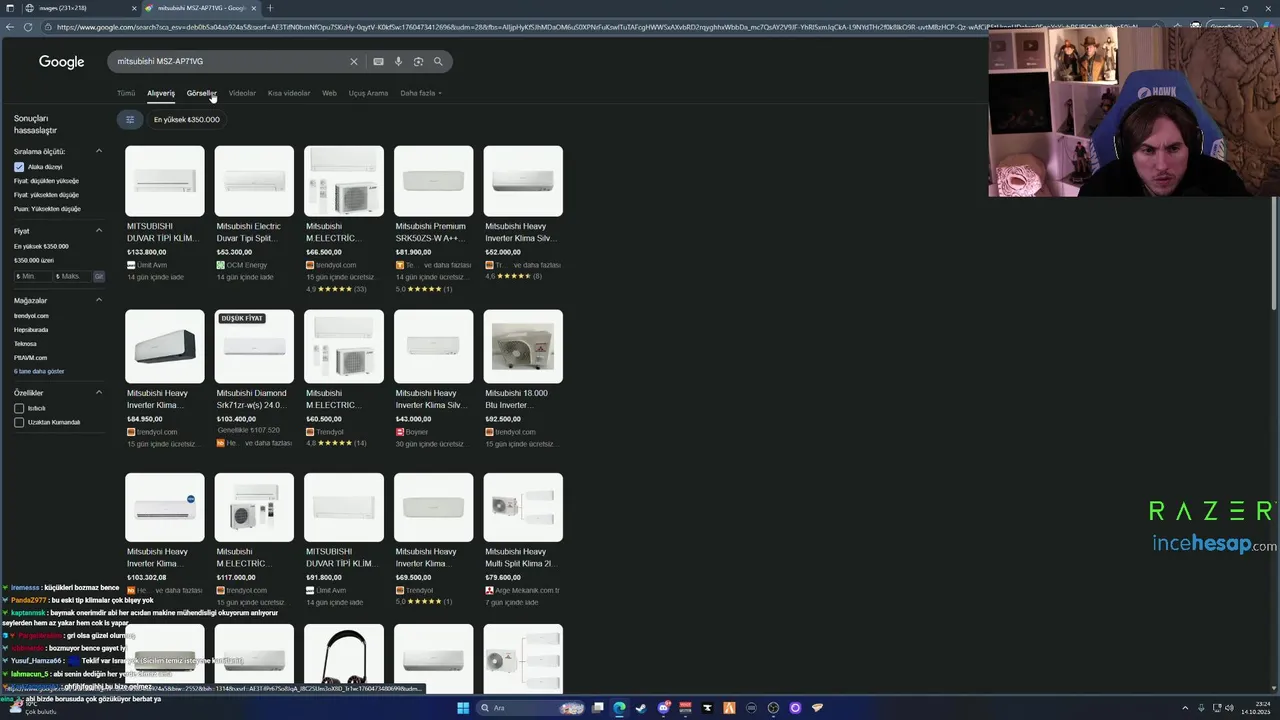Open 'Mitsubishi Heavy Multi Split Klima' product

pos(523,540)
